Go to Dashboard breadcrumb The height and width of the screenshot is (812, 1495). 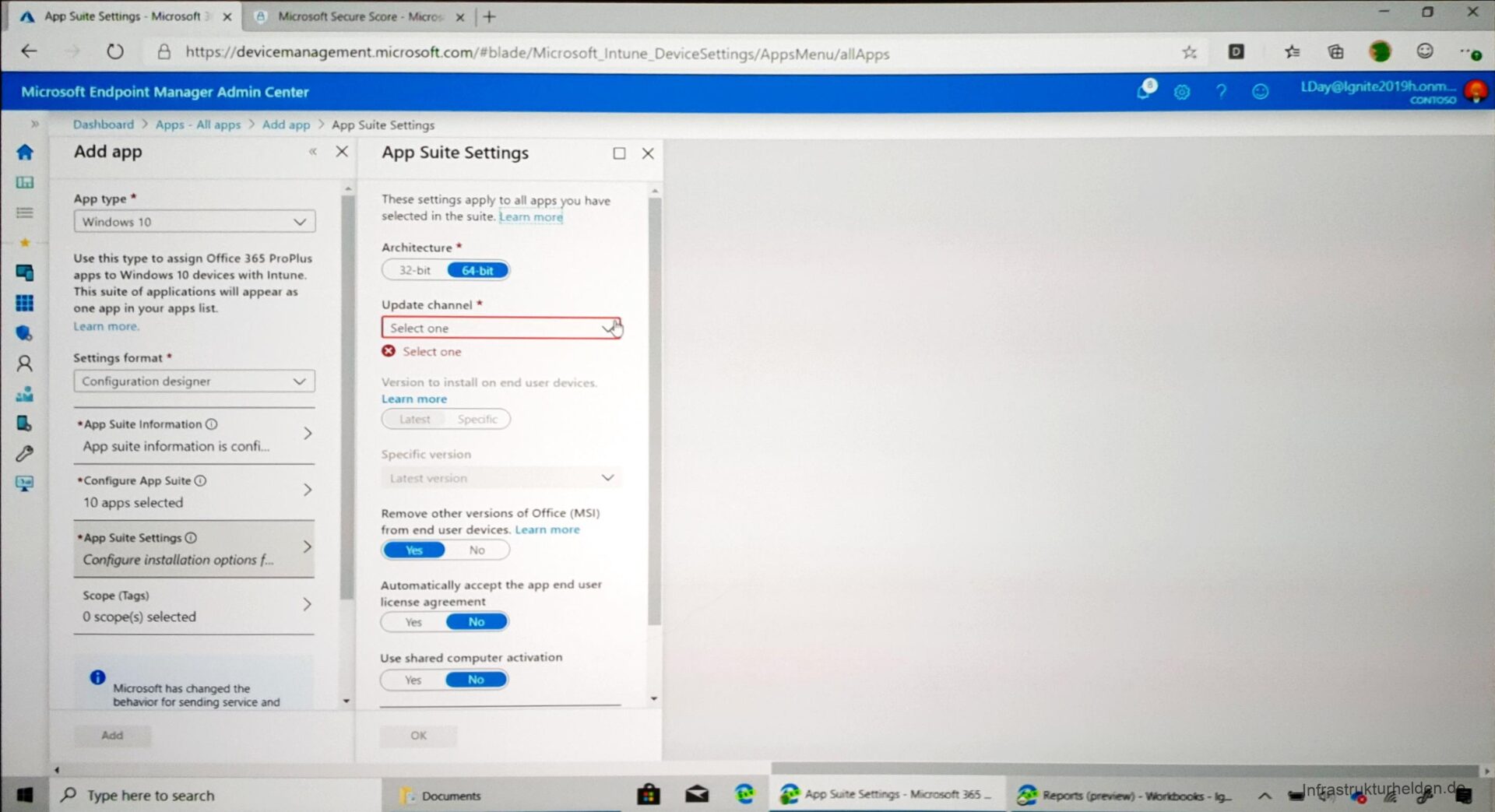click(104, 125)
